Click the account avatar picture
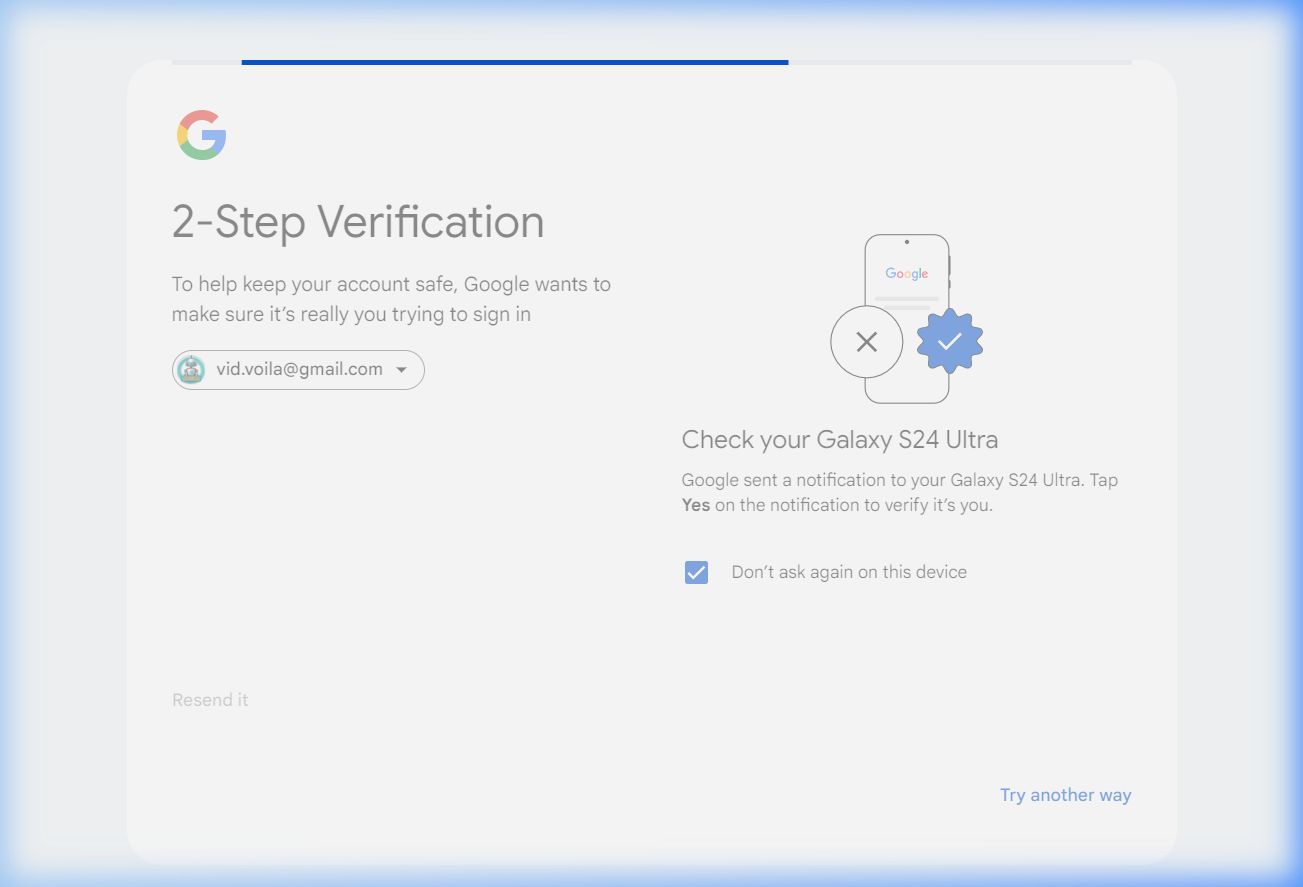Screen dimensions: 1303x887 [x=190, y=370]
